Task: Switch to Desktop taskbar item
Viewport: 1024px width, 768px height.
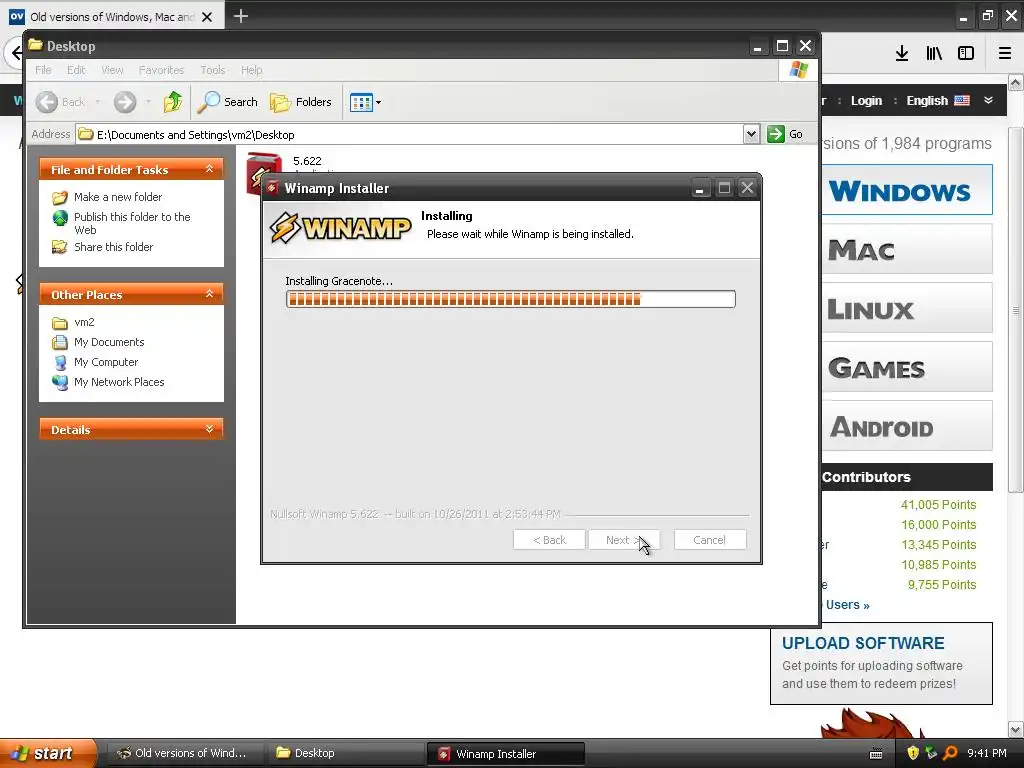Action: 345,753
